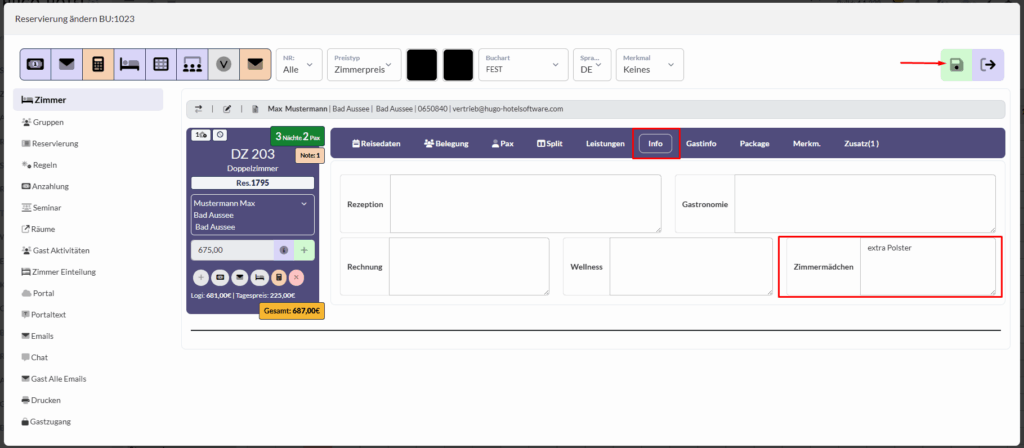The height and width of the screenshot is (448, 1024).
Task: Open the NR dropdown showing Alle
Action: coord(299,65)
